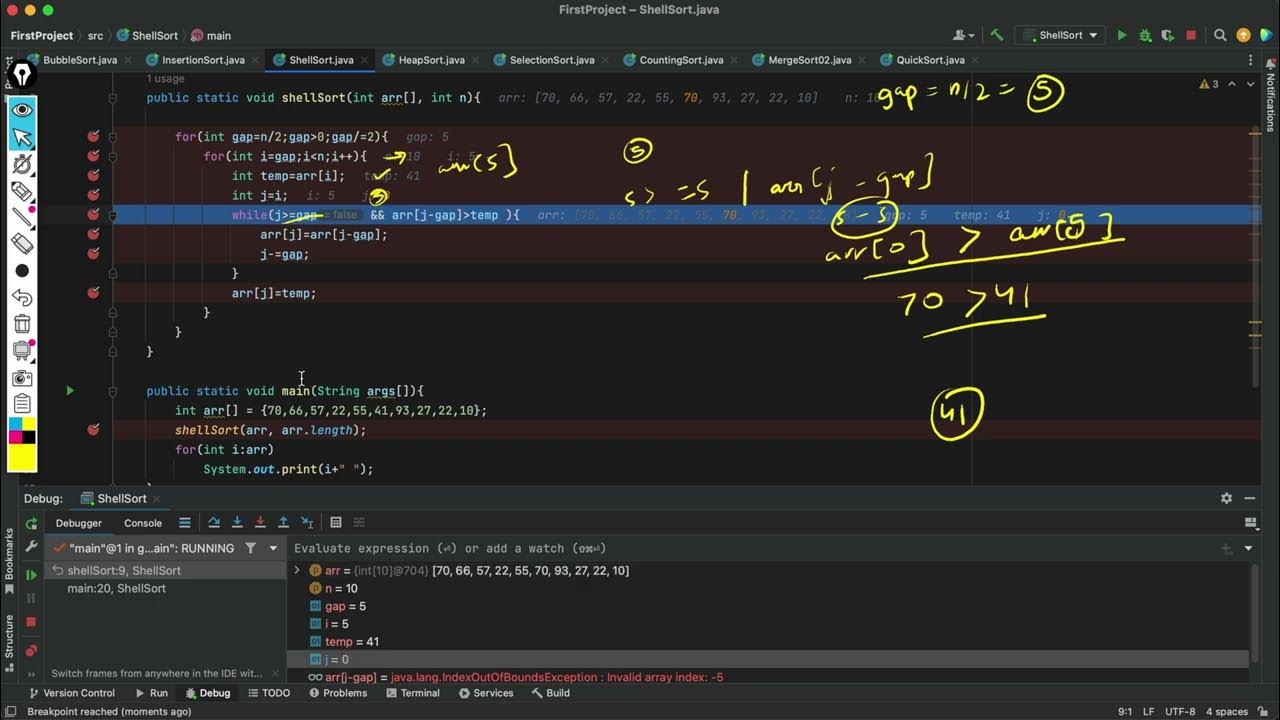Open the Terminal tool window tab
The height and width of the screenshot is (720, 1280).
pyautogui.click(x=412, y=693)
